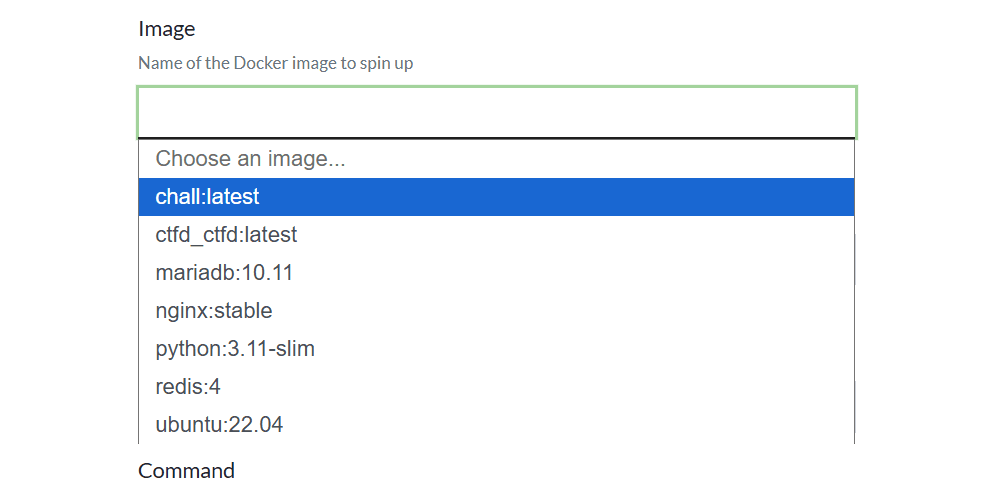Click the highlighted chall:latest entry

[x=208, y=197]
